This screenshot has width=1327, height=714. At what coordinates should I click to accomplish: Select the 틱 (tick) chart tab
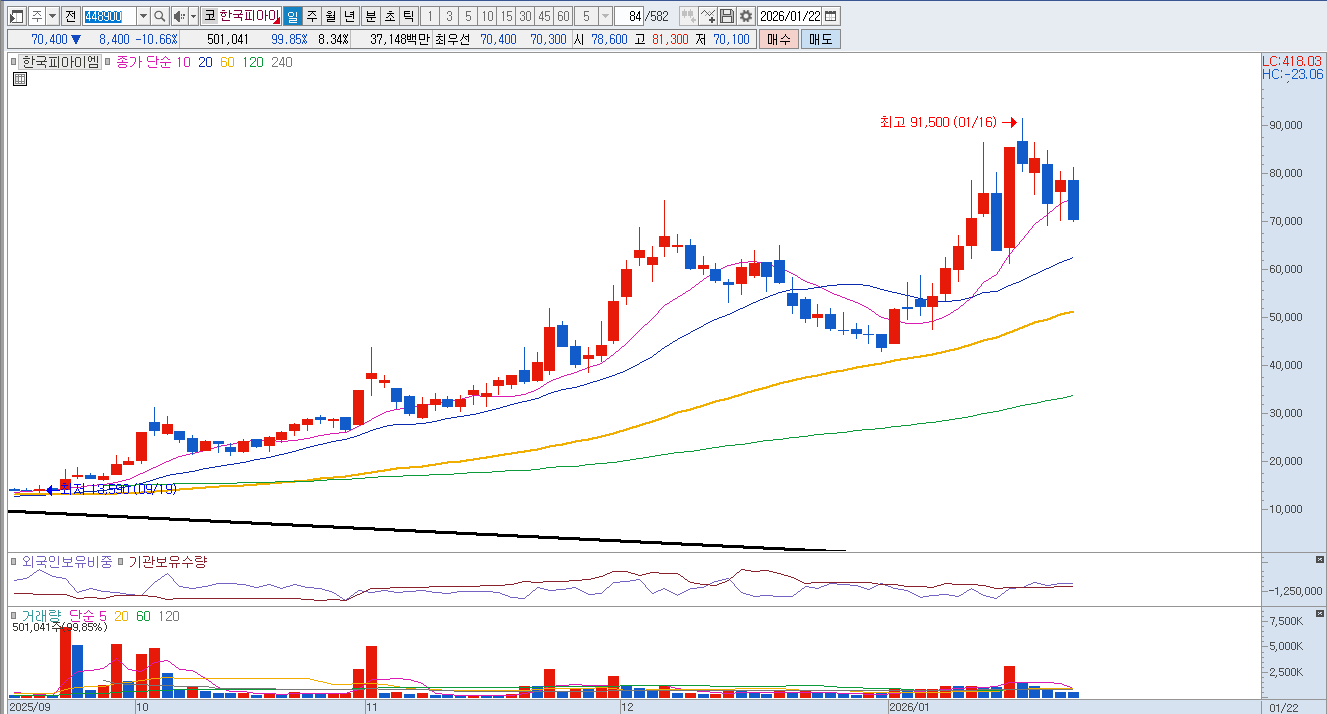(408, 16)
